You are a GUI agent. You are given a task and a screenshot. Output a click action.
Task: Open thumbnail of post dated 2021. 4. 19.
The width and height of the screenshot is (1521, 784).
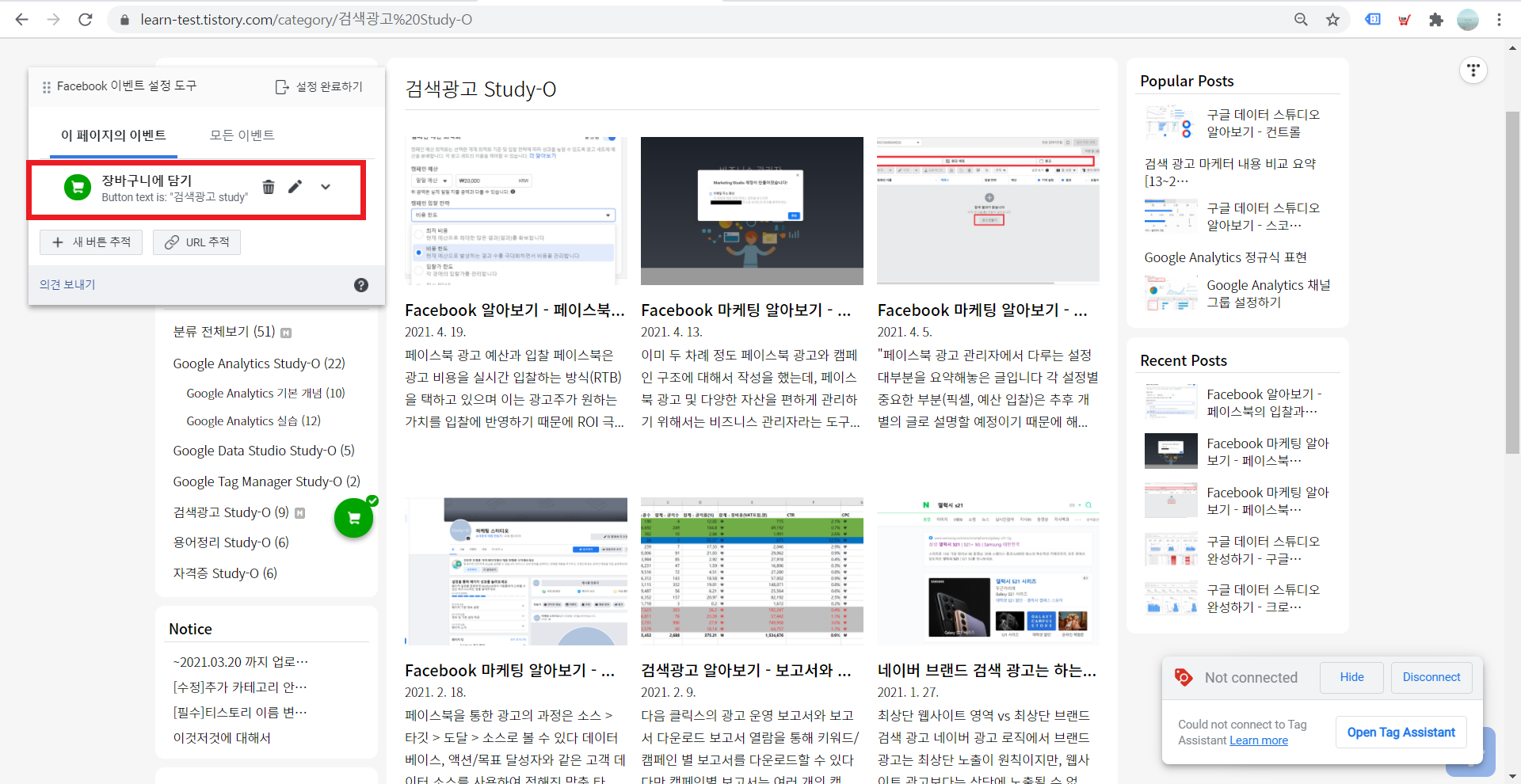coord(516,211)
